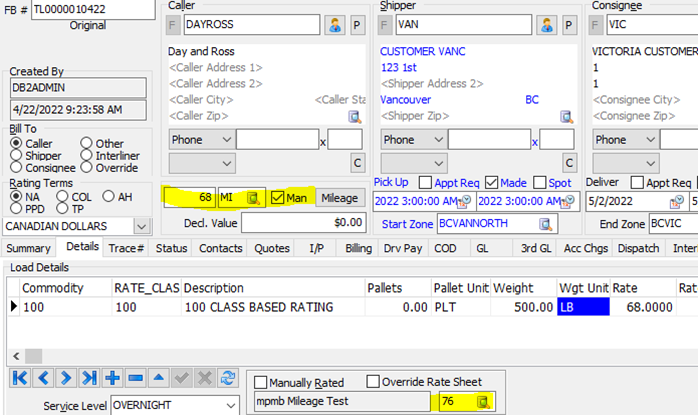The width and height of the screenshot is (698, 415).
Task: Switch to Contacts tab
Action: (x=221, y=248)
